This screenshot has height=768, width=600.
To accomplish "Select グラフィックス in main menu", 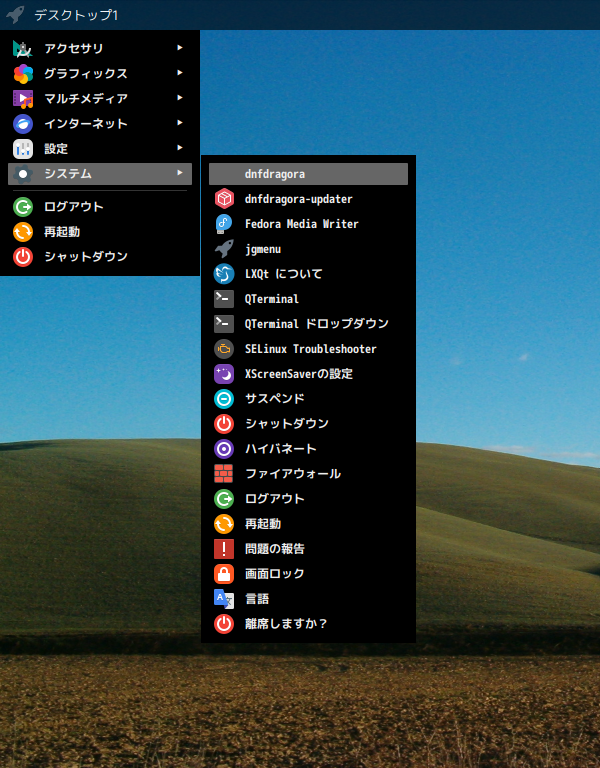I will point(100,73).
